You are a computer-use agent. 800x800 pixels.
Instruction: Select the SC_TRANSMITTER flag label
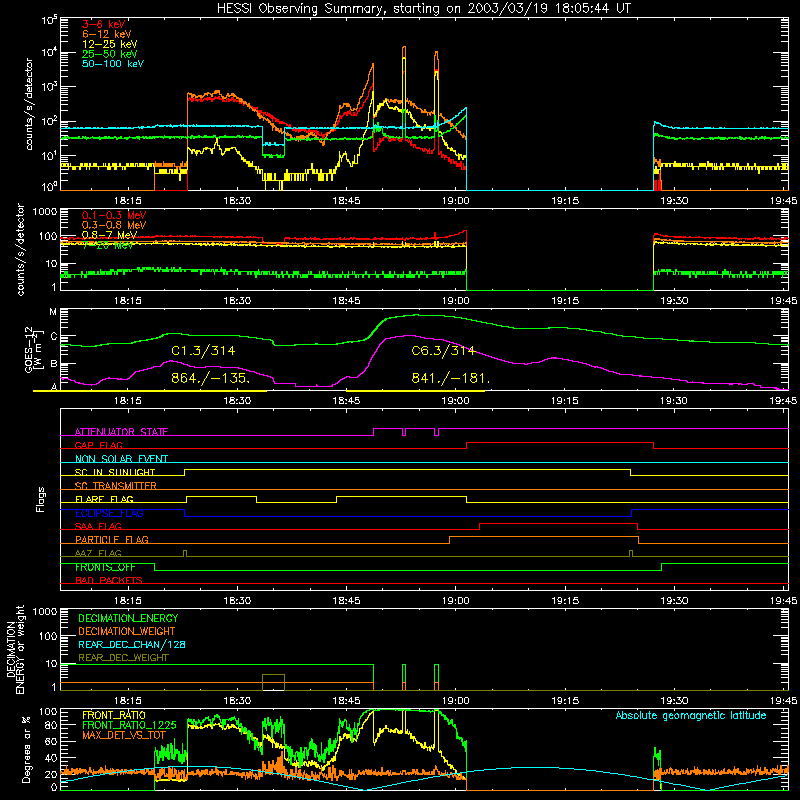pos(116,486)
